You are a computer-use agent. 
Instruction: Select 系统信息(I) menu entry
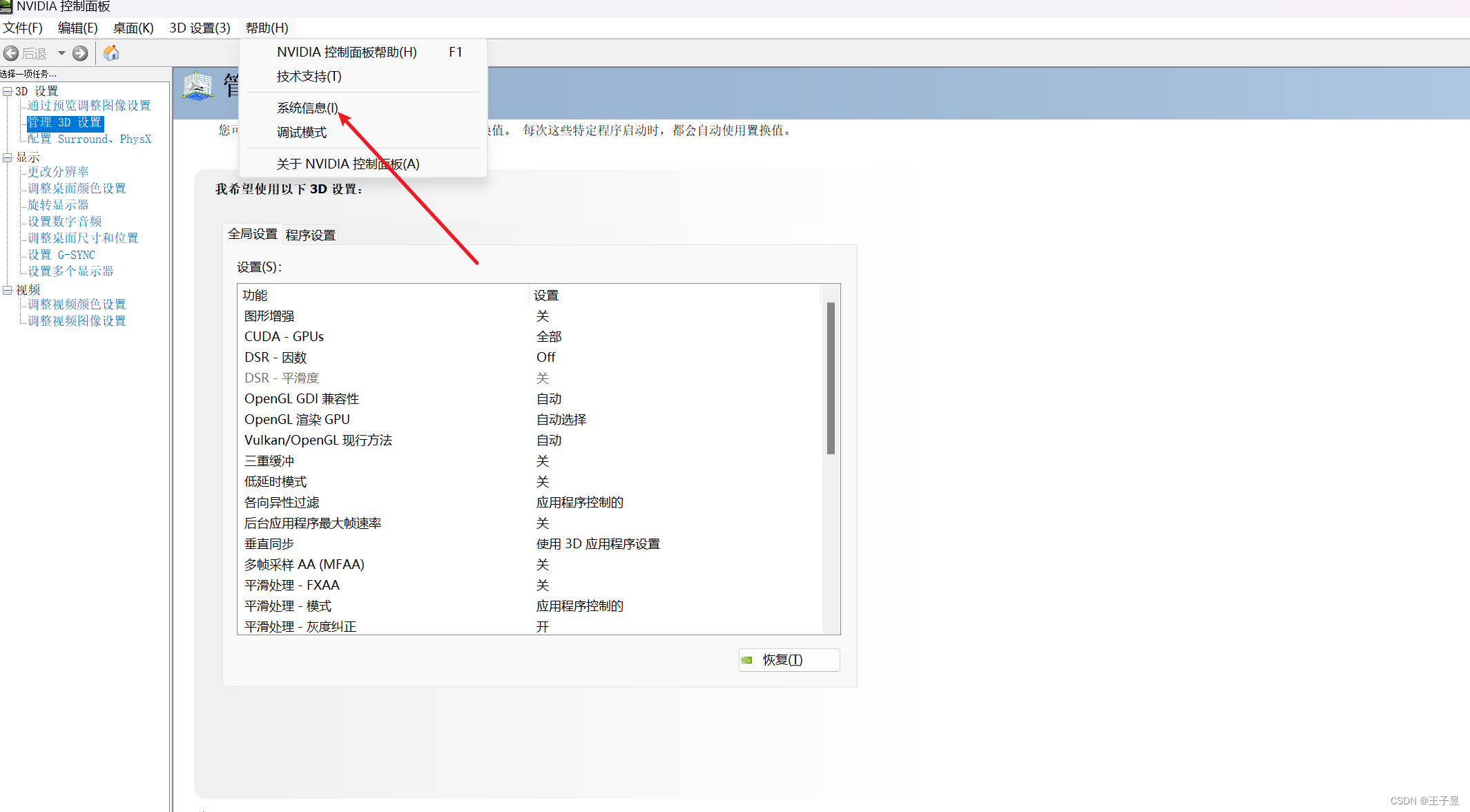coord(363,108)
